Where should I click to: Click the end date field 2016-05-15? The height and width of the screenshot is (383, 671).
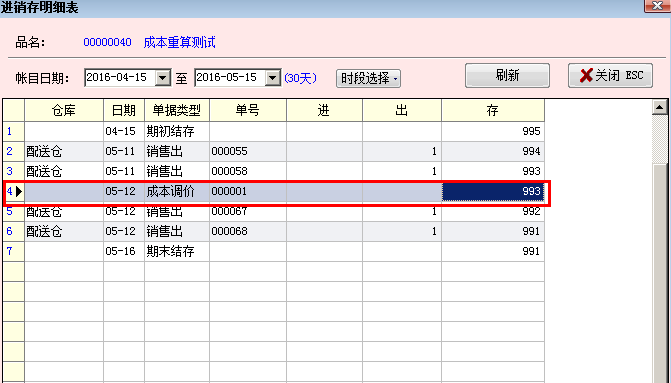click(x=230, y=77)
